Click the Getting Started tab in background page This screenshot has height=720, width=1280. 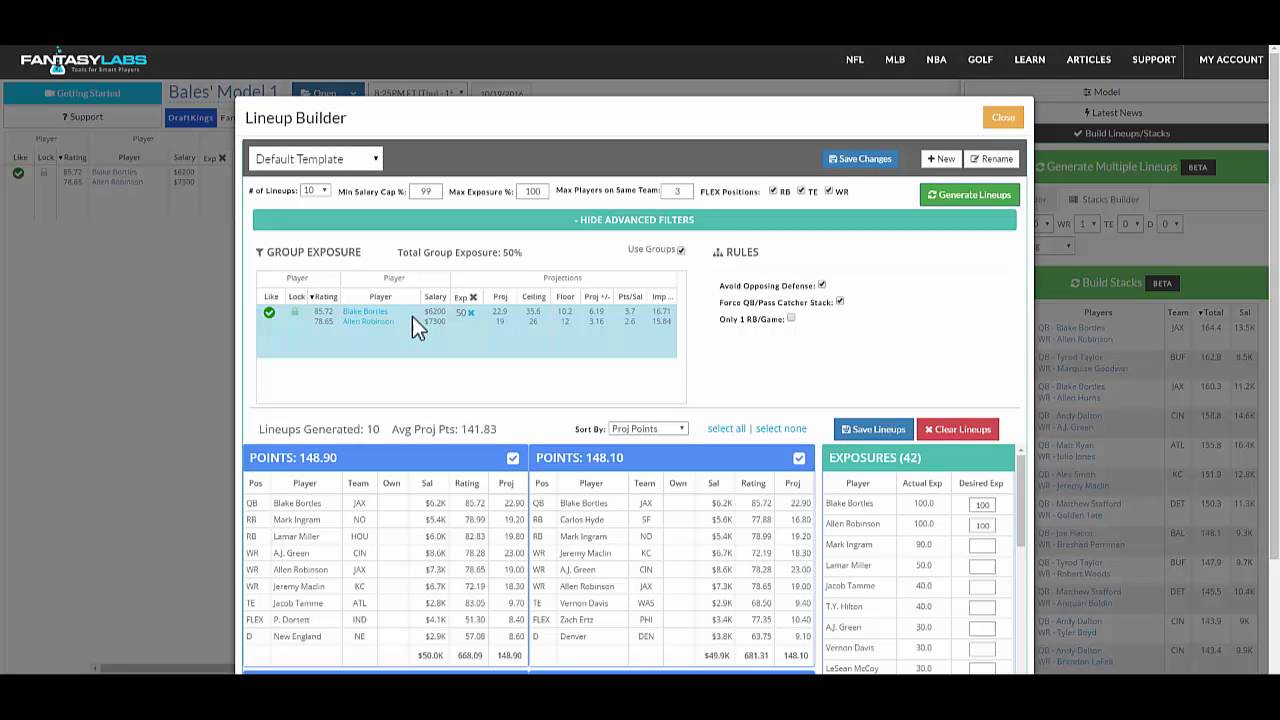[82, 93]
